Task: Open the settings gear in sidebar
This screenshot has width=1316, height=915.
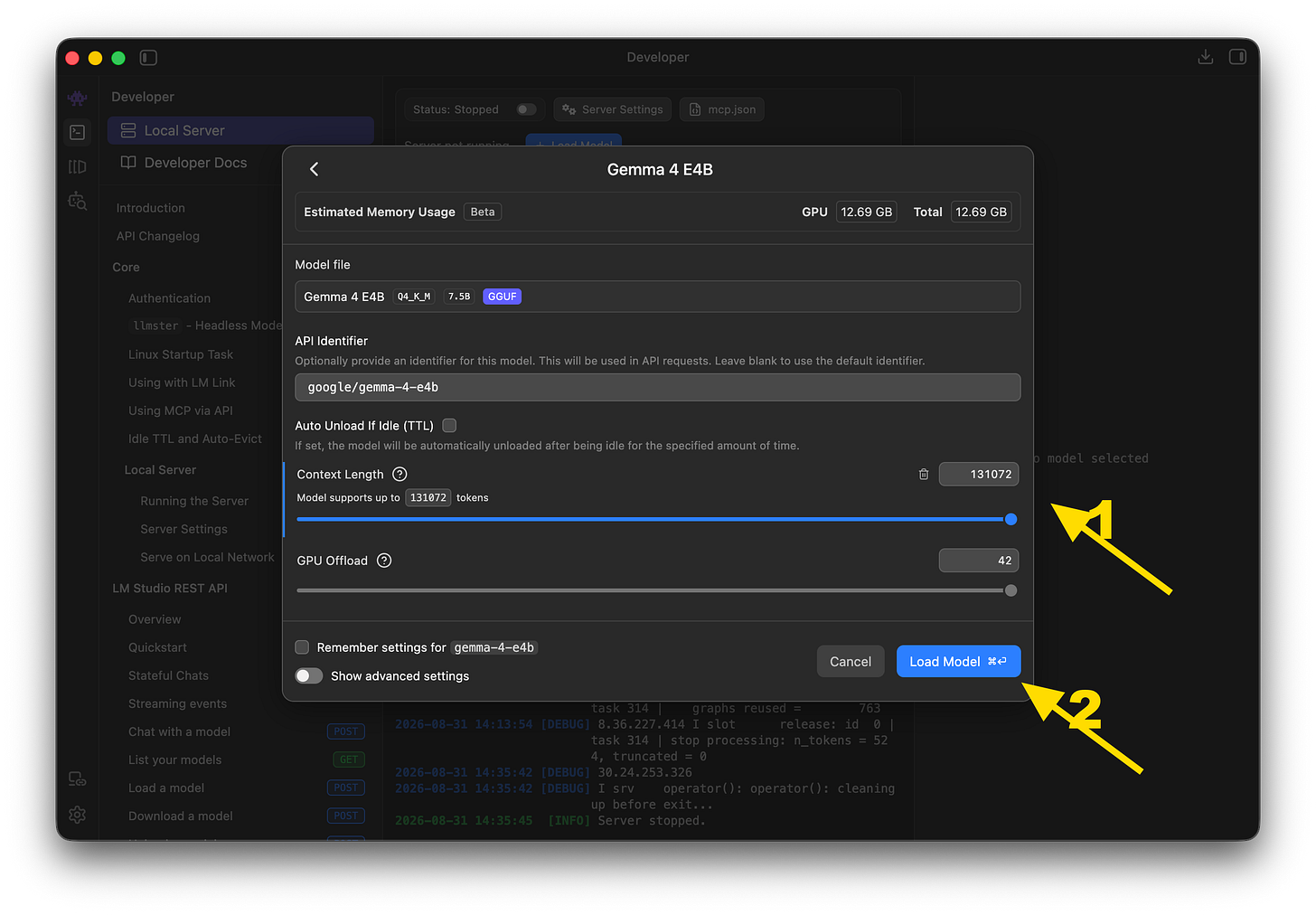Action: pyautogui.click(x=78, y=815)
